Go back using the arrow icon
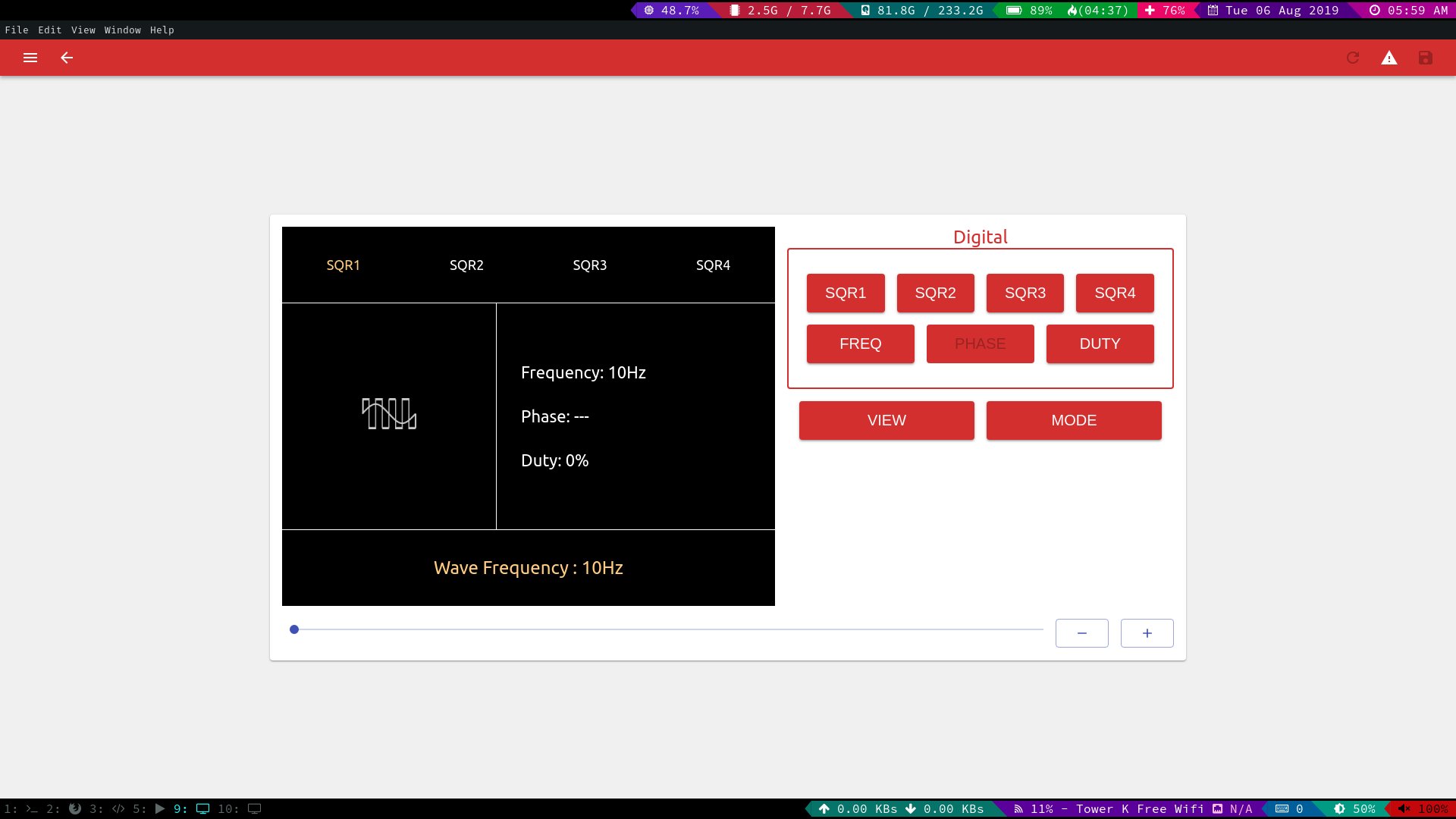1456x819 pixels. [67, 58]
